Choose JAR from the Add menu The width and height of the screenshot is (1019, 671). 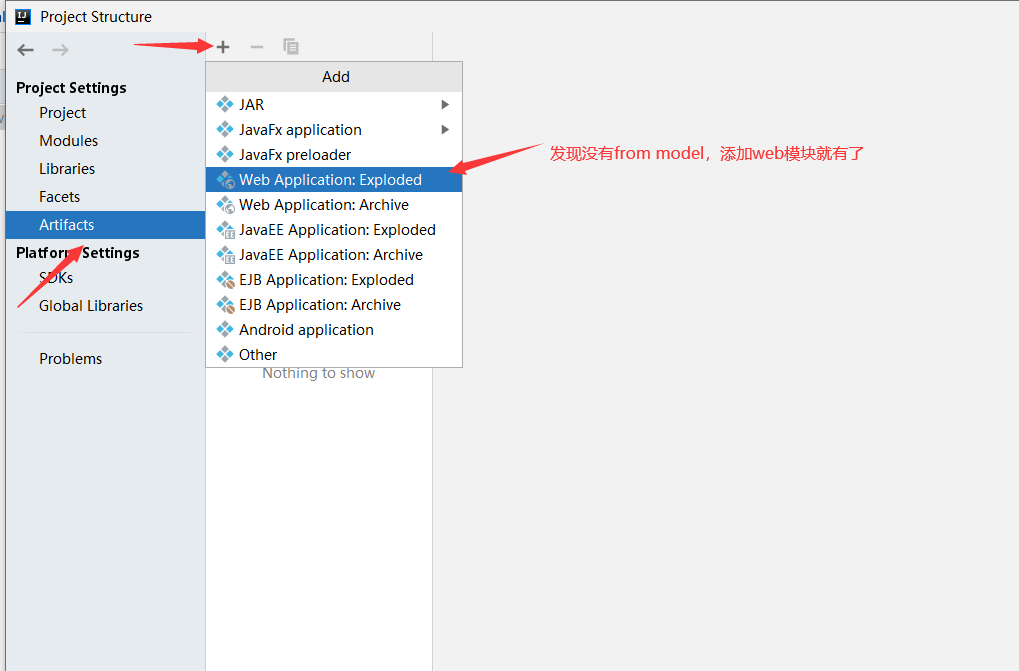[334, 104]
